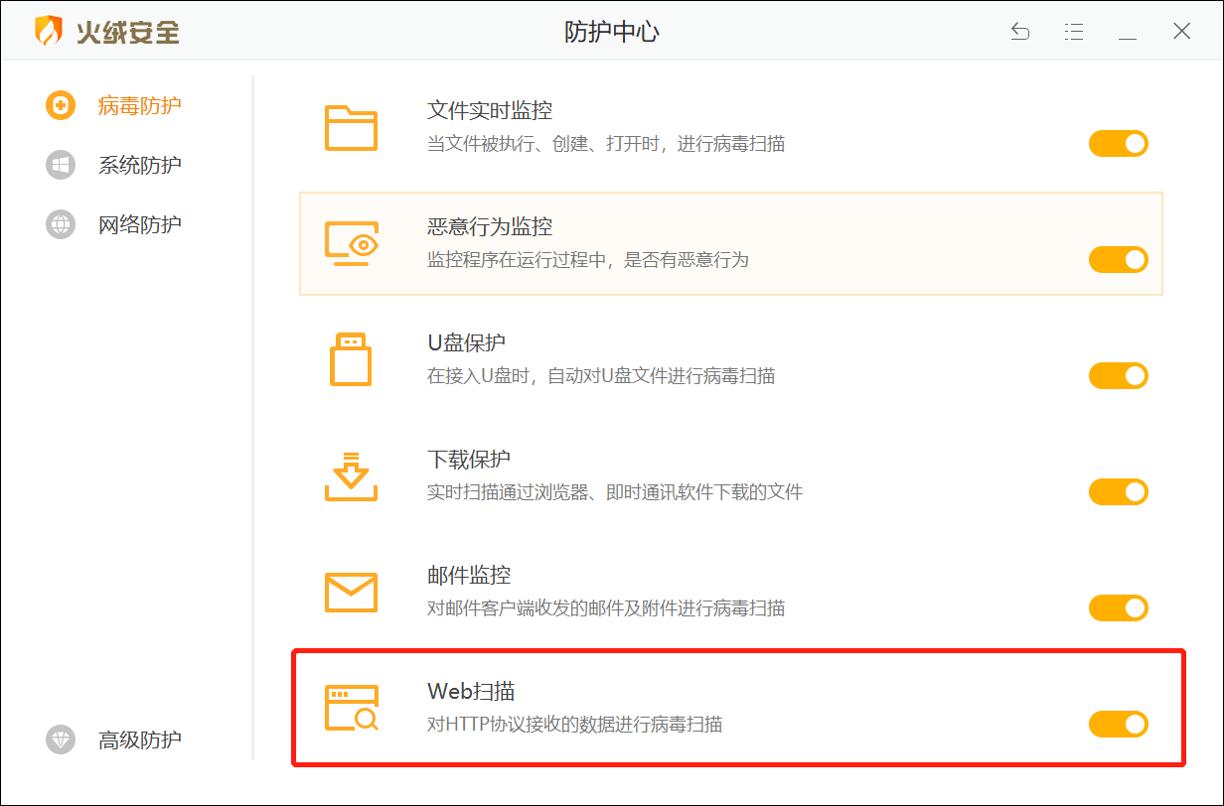Turn off the Web扫描 toggle

[x=1118, y=724]
